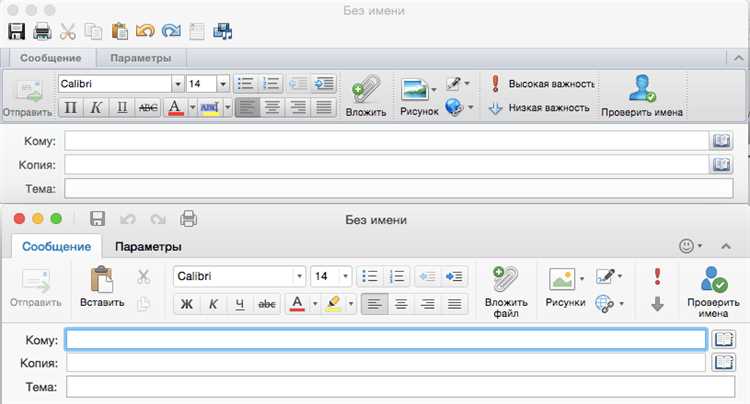Click Рисунки picture icon in lower window

pyautogui.click(x=562, y=279)
